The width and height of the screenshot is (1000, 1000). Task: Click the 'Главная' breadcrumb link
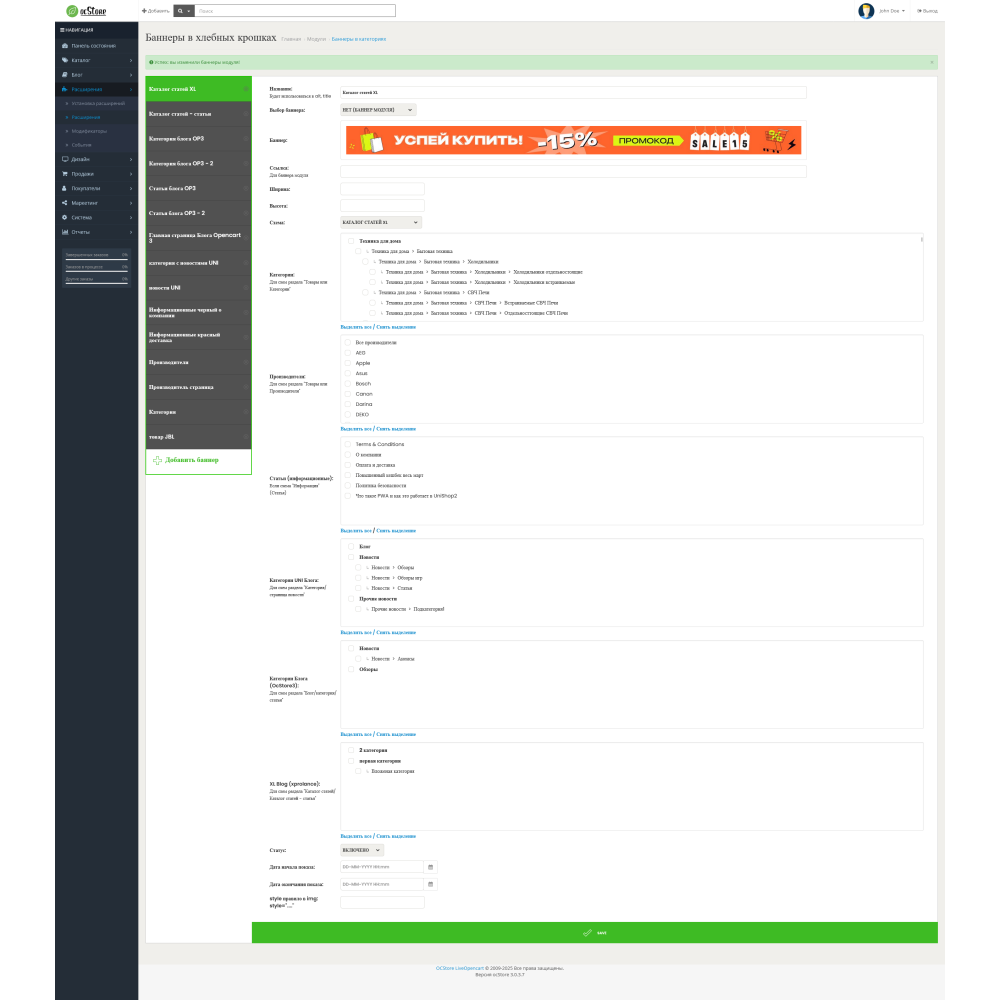pos(291,39)
